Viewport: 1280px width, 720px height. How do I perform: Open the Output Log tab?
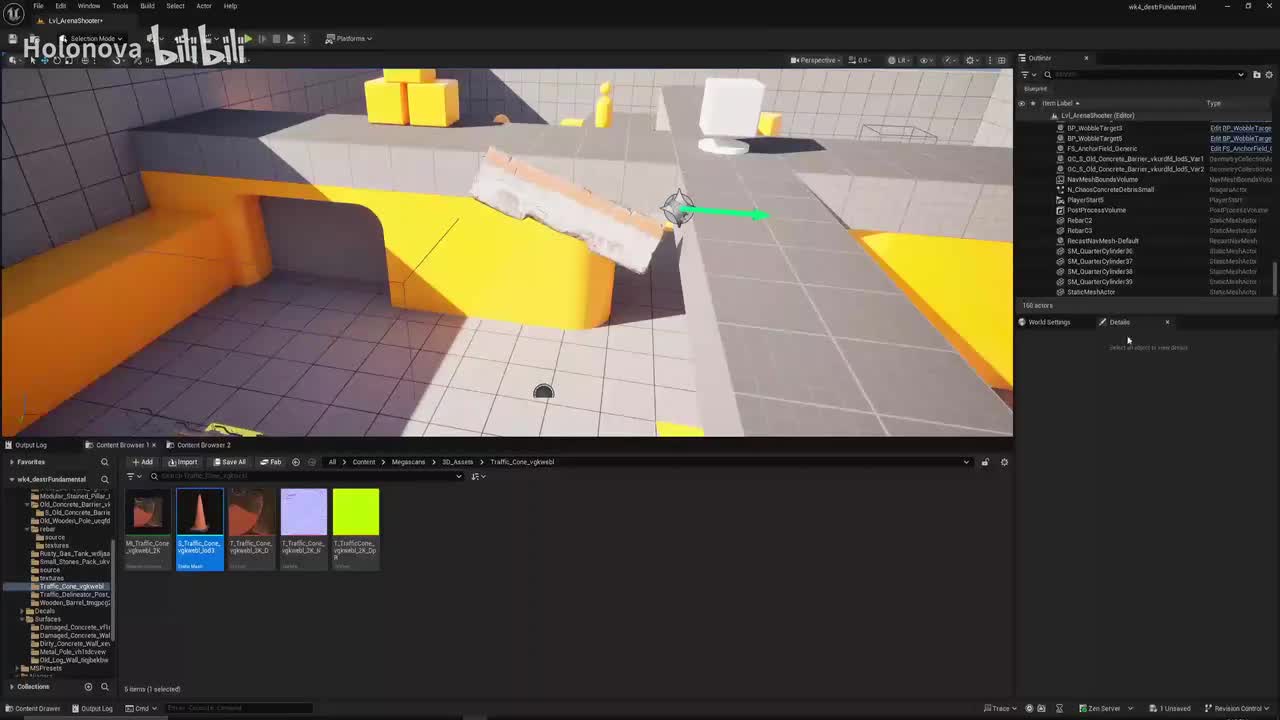[x=26, y=445]
